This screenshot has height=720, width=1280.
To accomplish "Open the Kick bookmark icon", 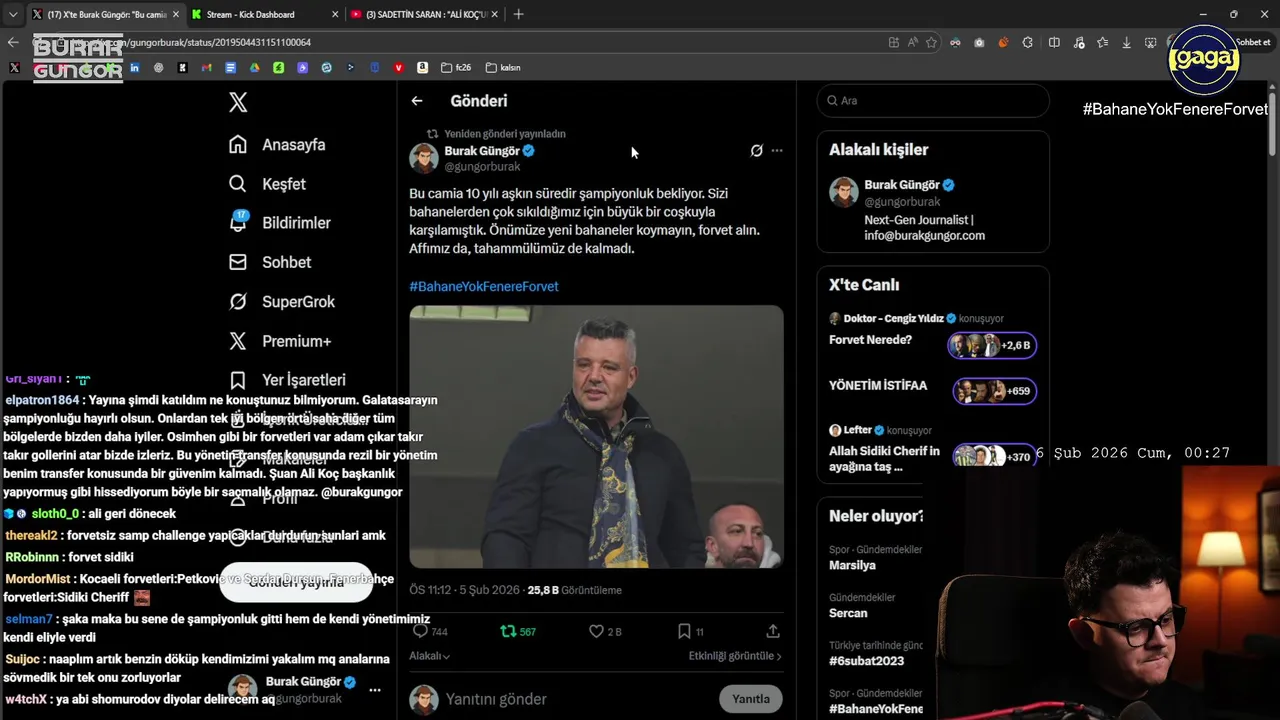I will [182, 68].
